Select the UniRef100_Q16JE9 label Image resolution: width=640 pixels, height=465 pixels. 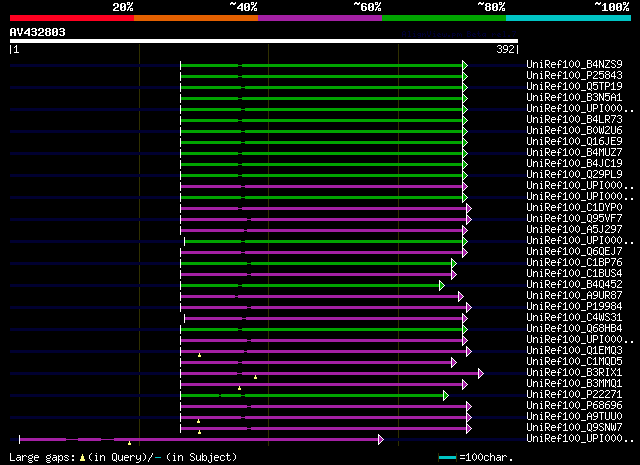[574, 141]
